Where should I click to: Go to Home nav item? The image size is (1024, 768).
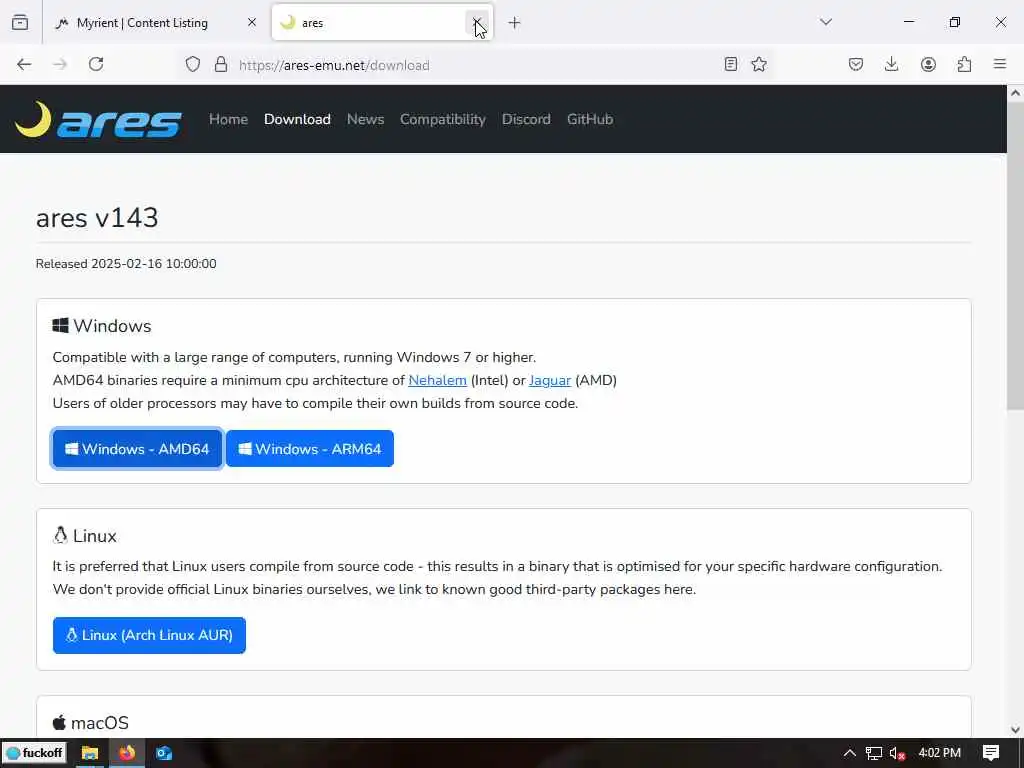tap(229, 120)
